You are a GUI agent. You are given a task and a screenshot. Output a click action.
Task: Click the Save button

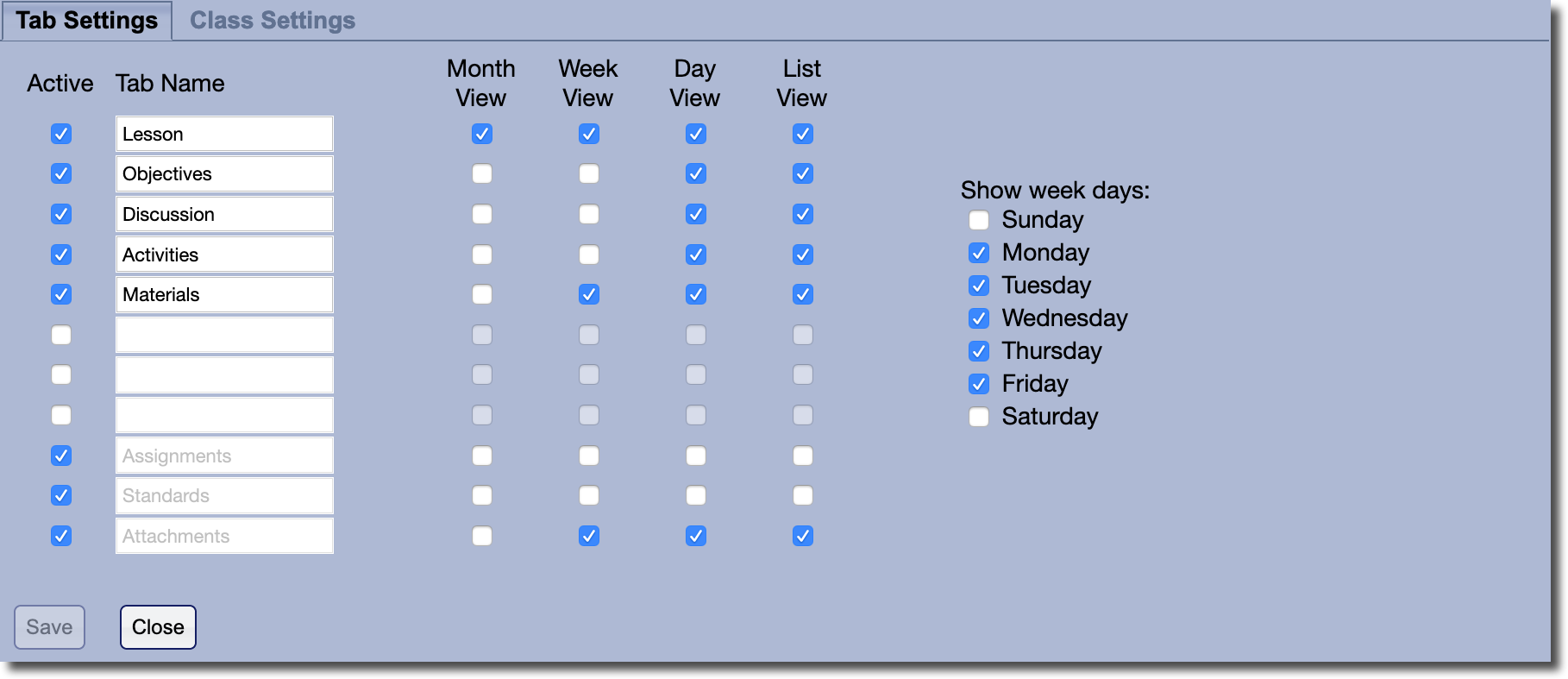click(49, 627)
